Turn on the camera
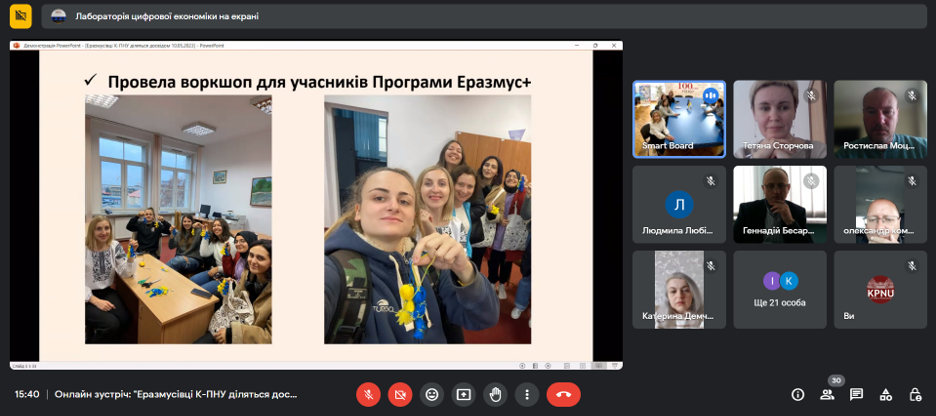 click(x=400, y=394)
